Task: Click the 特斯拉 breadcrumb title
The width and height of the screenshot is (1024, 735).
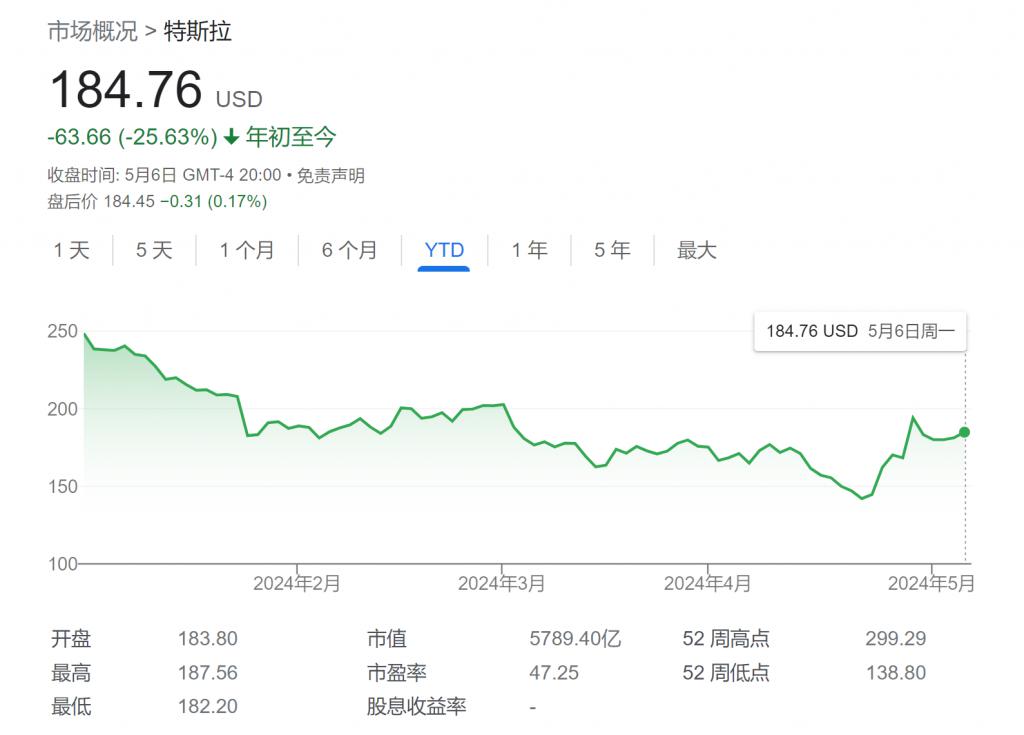Action: coord(197,31)
